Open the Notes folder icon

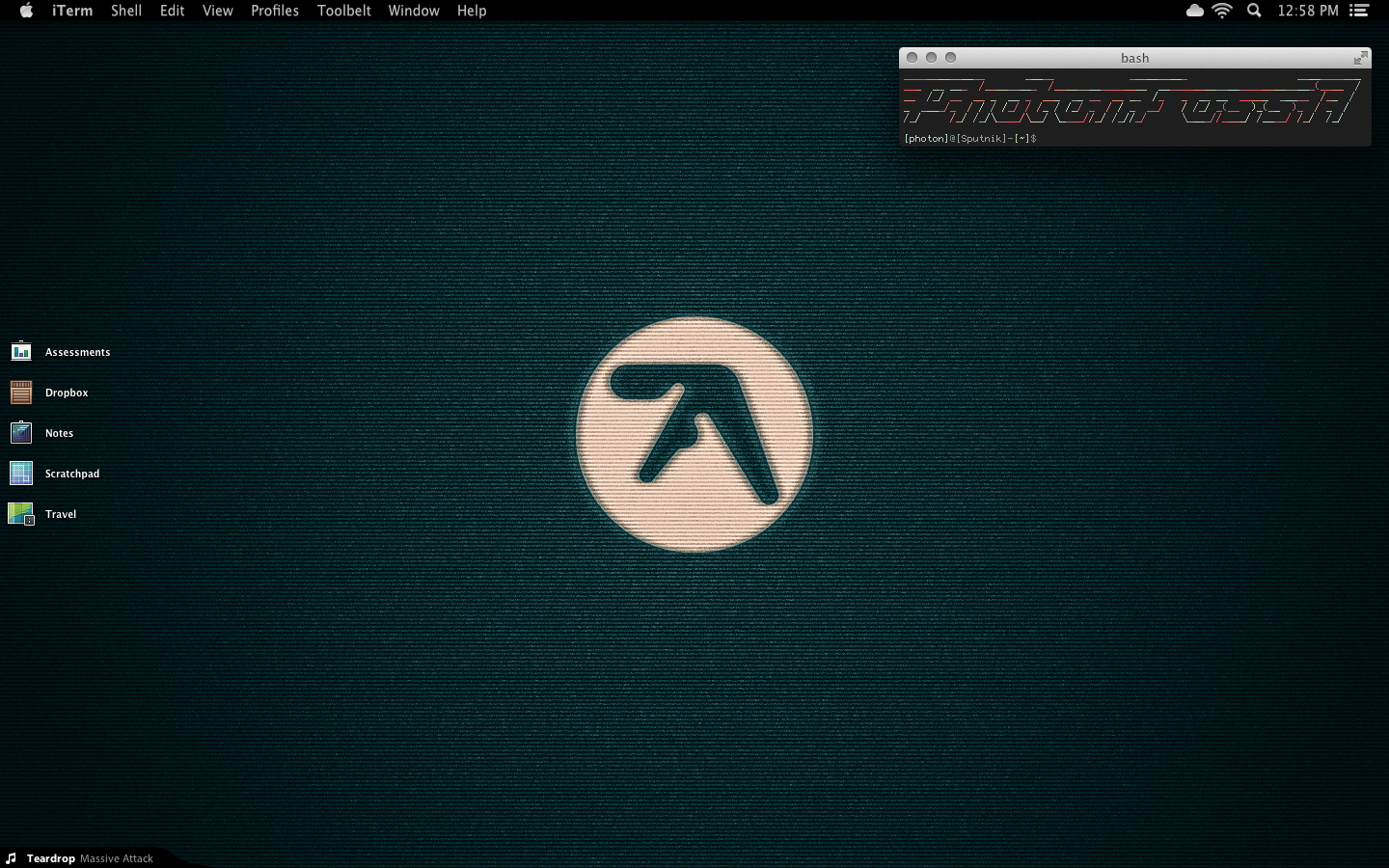click(x=21, y=432)
